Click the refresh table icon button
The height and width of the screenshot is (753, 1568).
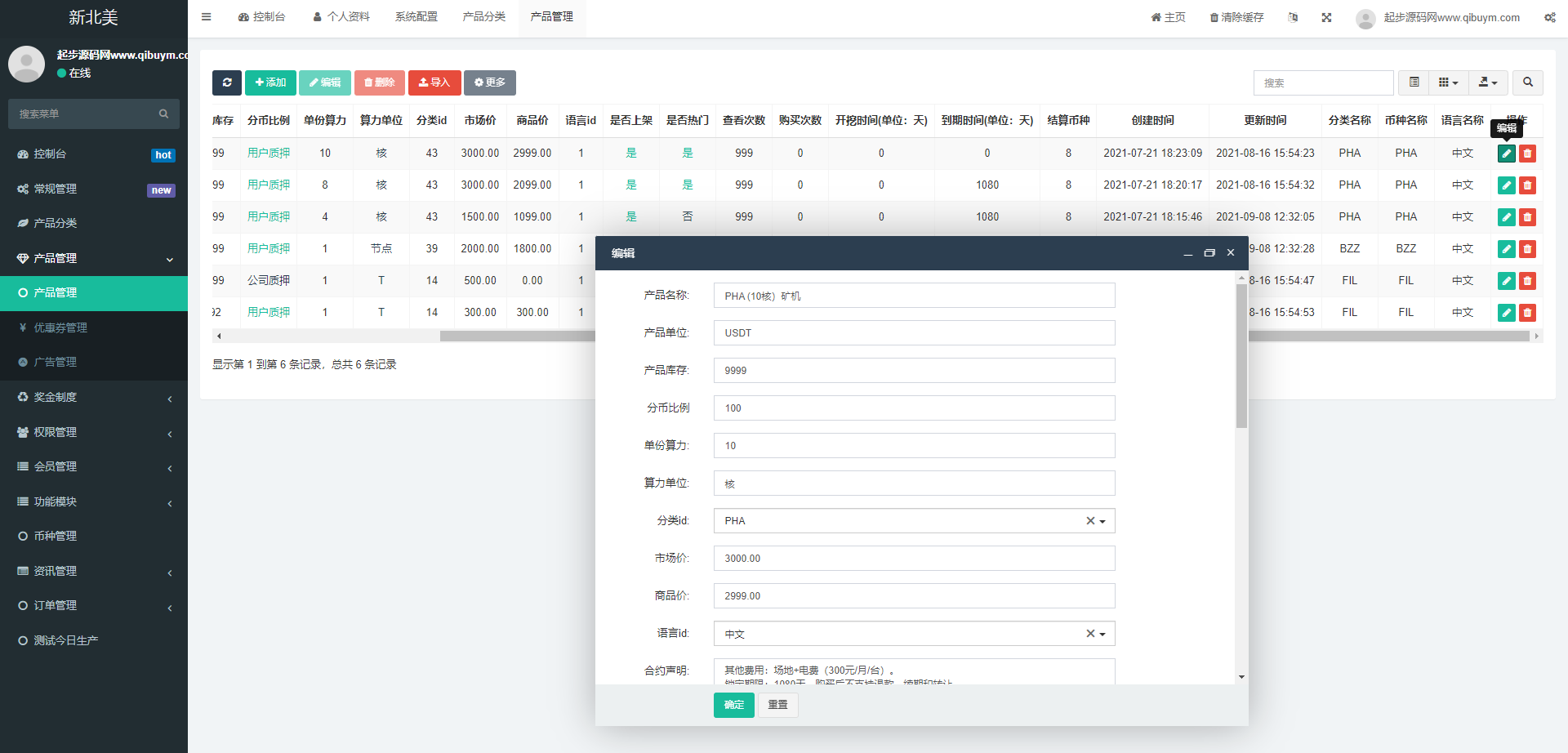[x=227, y=82]
